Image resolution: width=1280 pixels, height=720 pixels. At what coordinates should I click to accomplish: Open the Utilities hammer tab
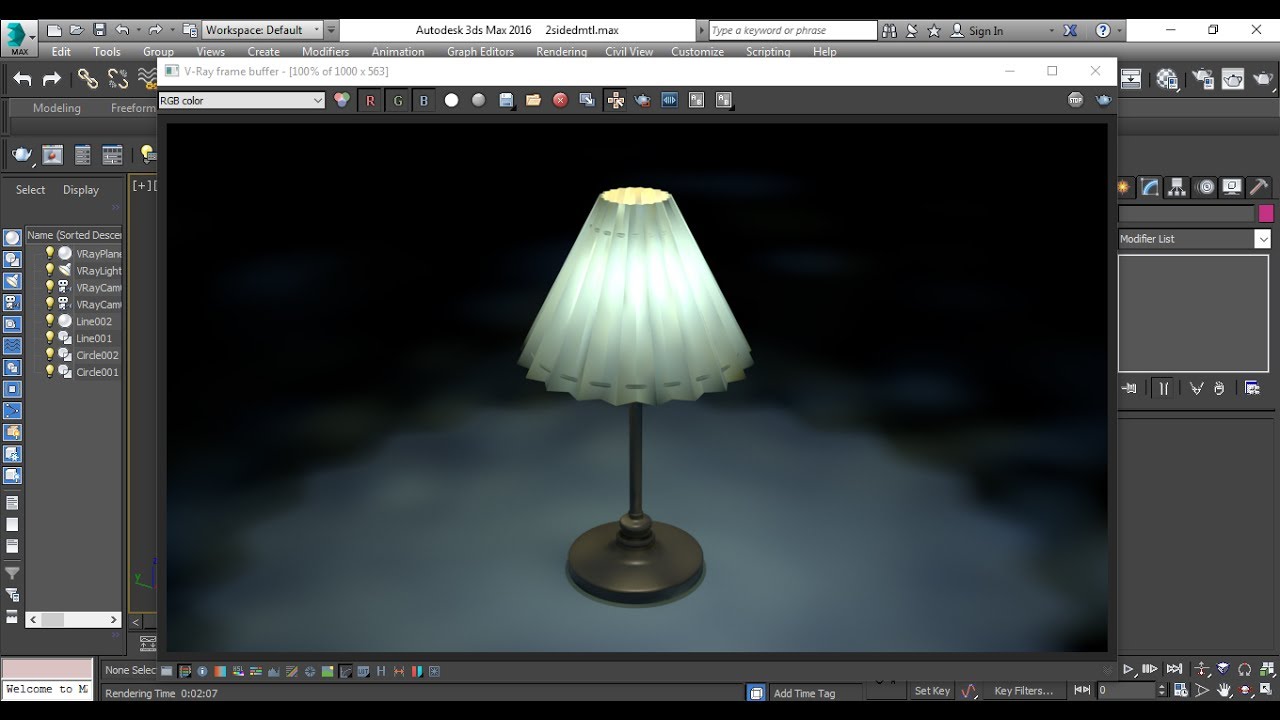pos(1259,187)
